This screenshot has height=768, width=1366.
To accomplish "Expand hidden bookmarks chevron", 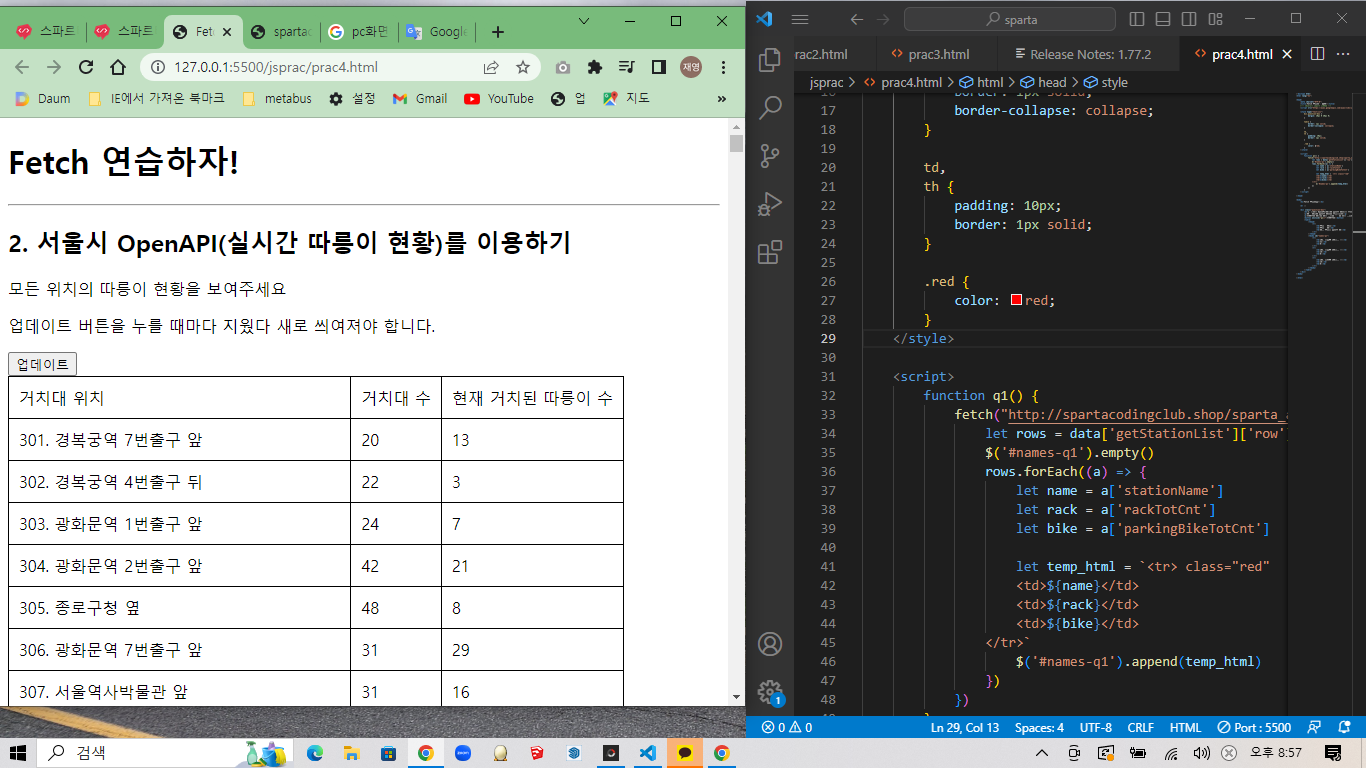I will coord(722,98).
